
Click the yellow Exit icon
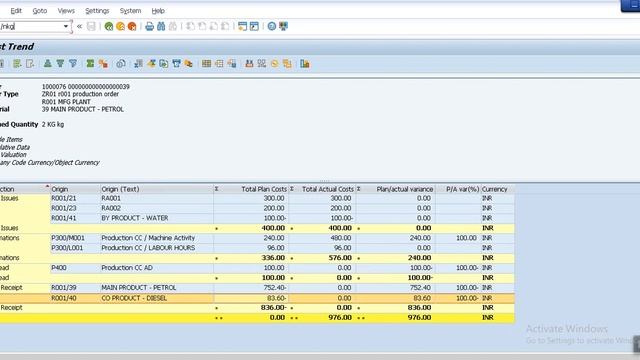[x=120, y=27]
